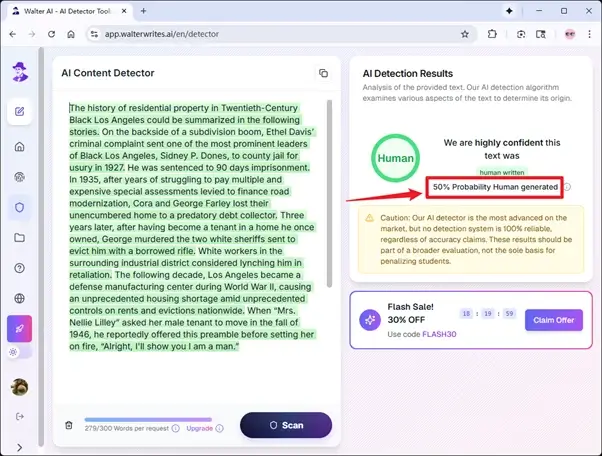Click the Gemini sparkle icon in title bar
The height and width of the screenshot is (456, 602).
point(509,11)
